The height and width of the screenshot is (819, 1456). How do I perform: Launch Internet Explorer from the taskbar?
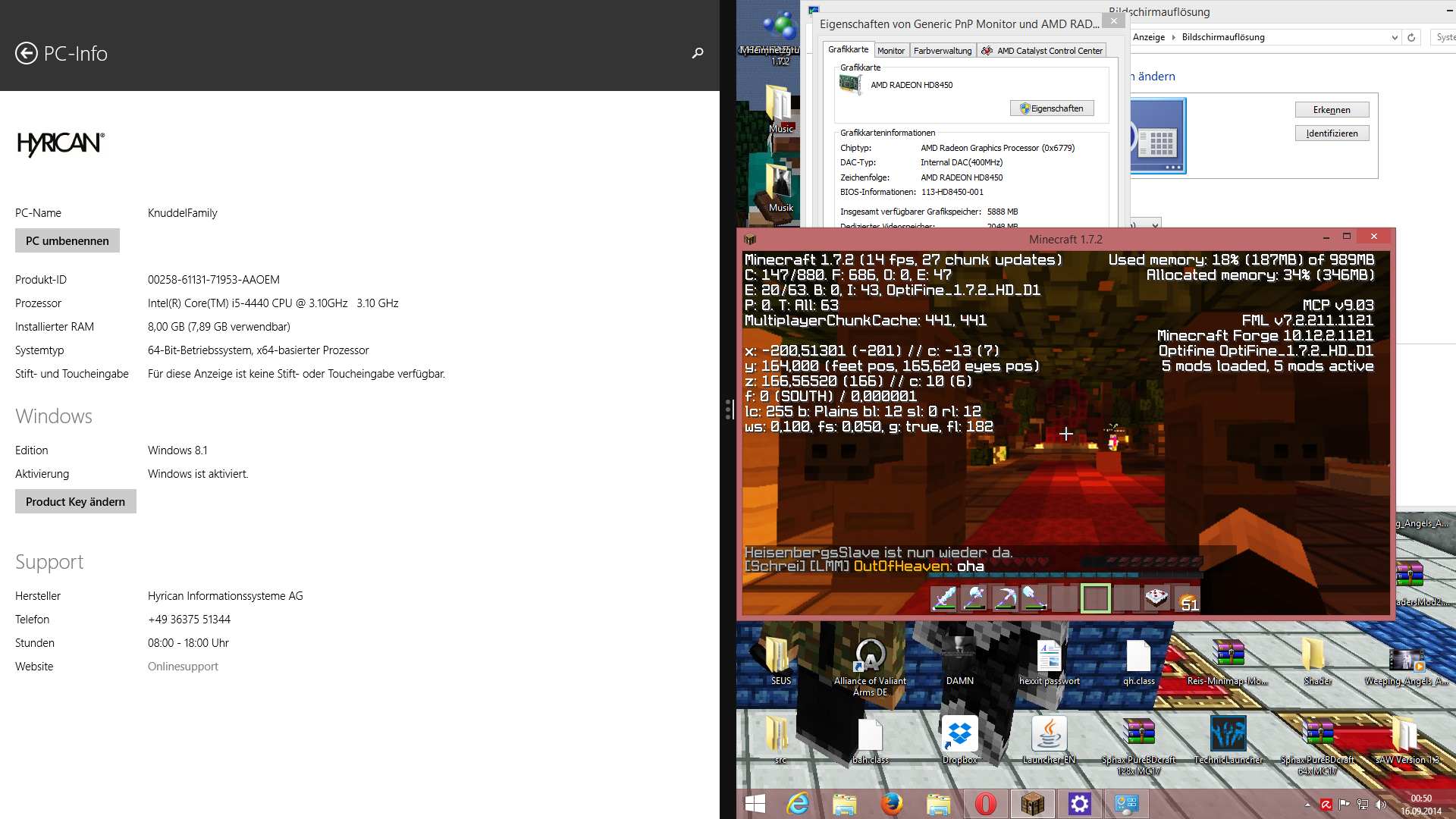(798, 804)
